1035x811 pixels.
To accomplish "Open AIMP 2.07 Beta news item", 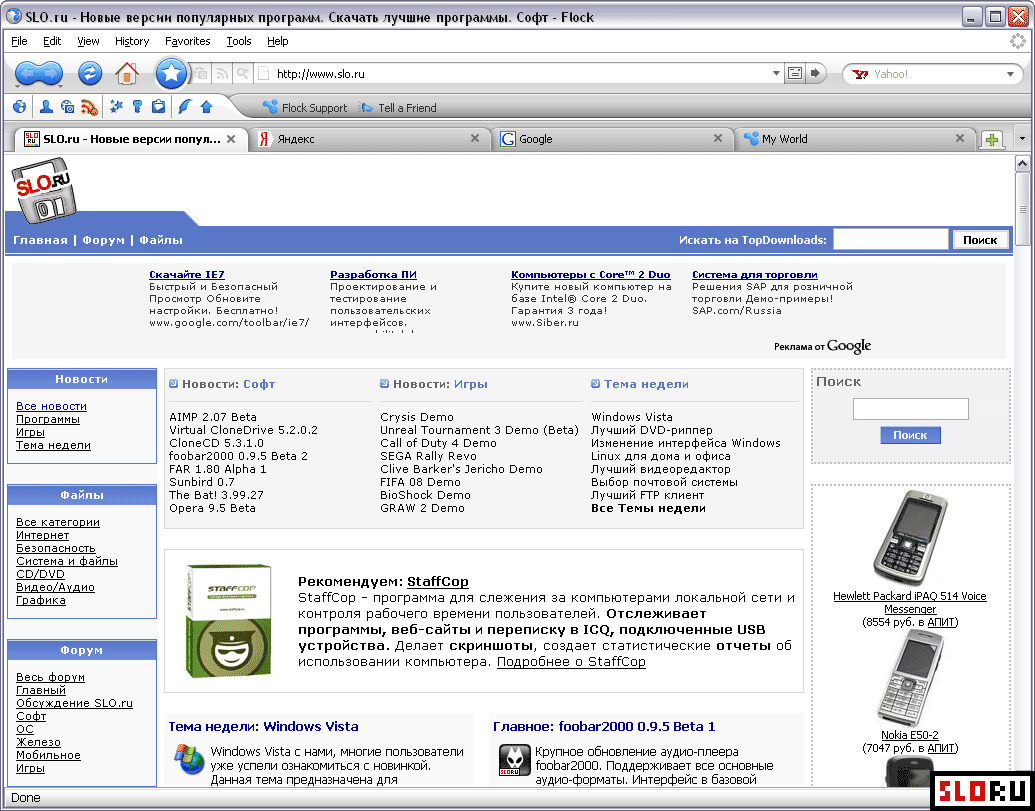I will [213, 417].
